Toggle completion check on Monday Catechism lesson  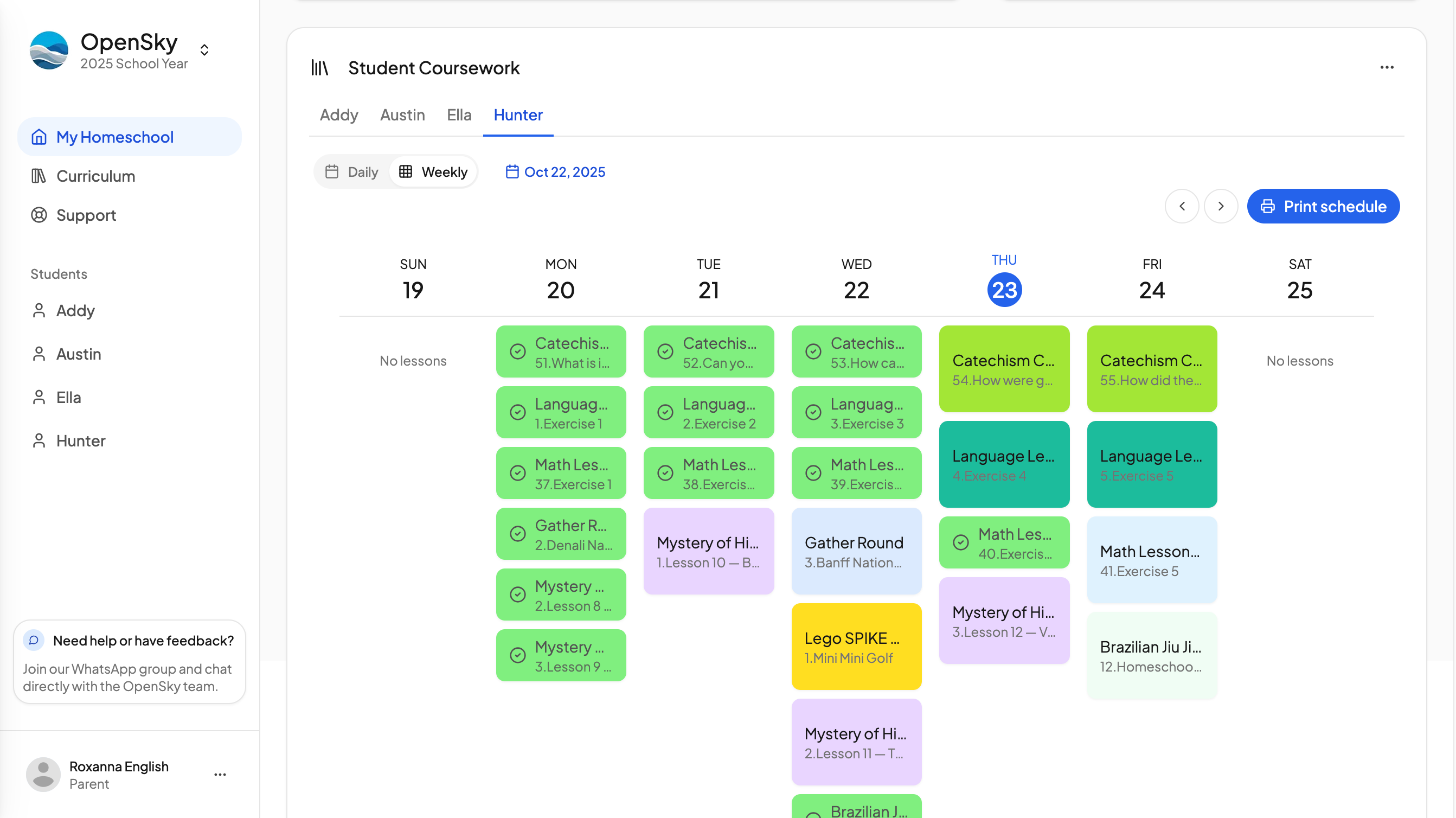(517, 352)
